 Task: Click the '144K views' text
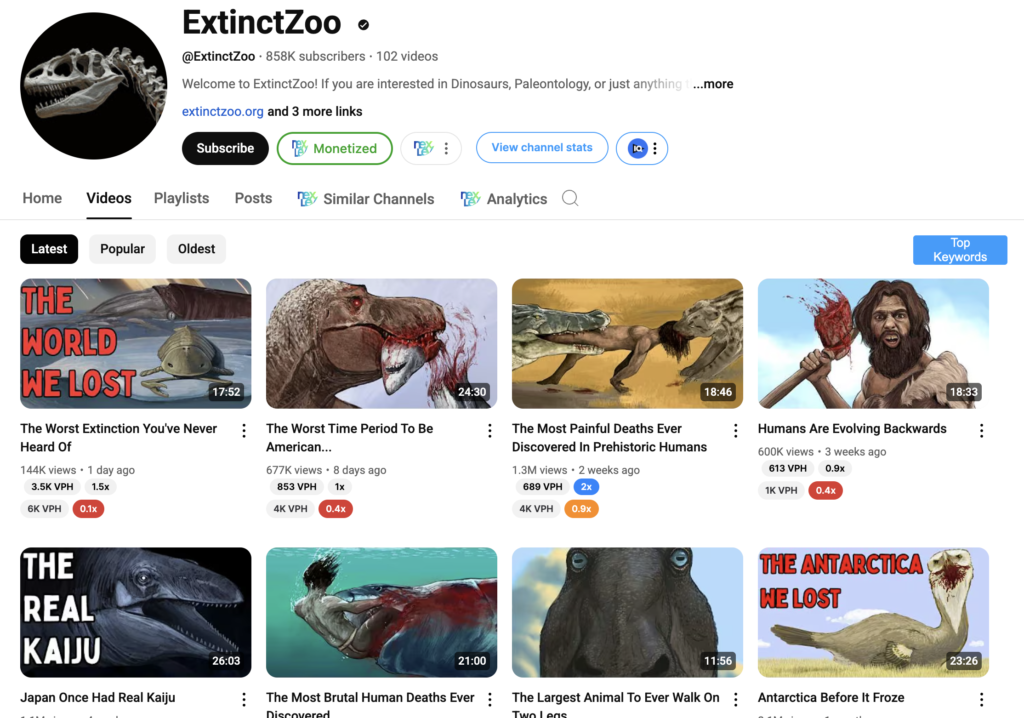point(48,470)
